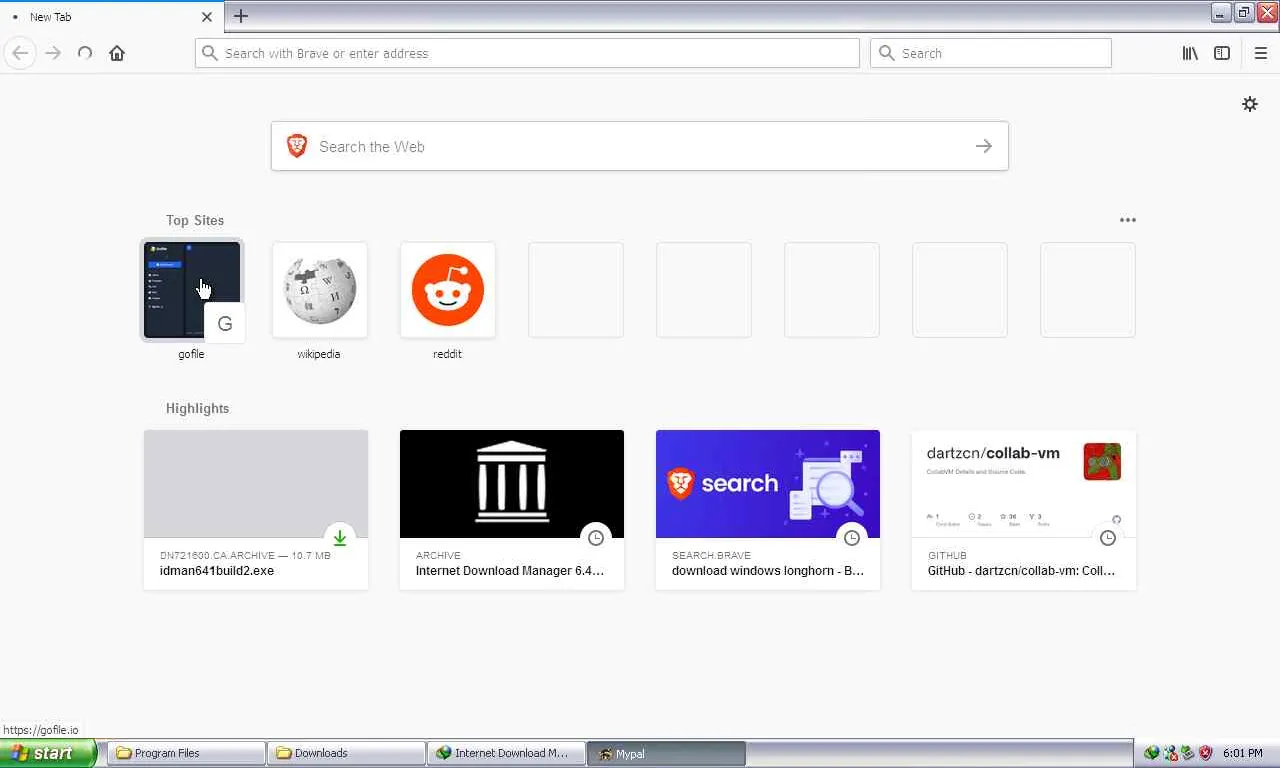Select the New Tab browser tab
The width and height of the screenshot is (1280, 768).
coord(110,17)
